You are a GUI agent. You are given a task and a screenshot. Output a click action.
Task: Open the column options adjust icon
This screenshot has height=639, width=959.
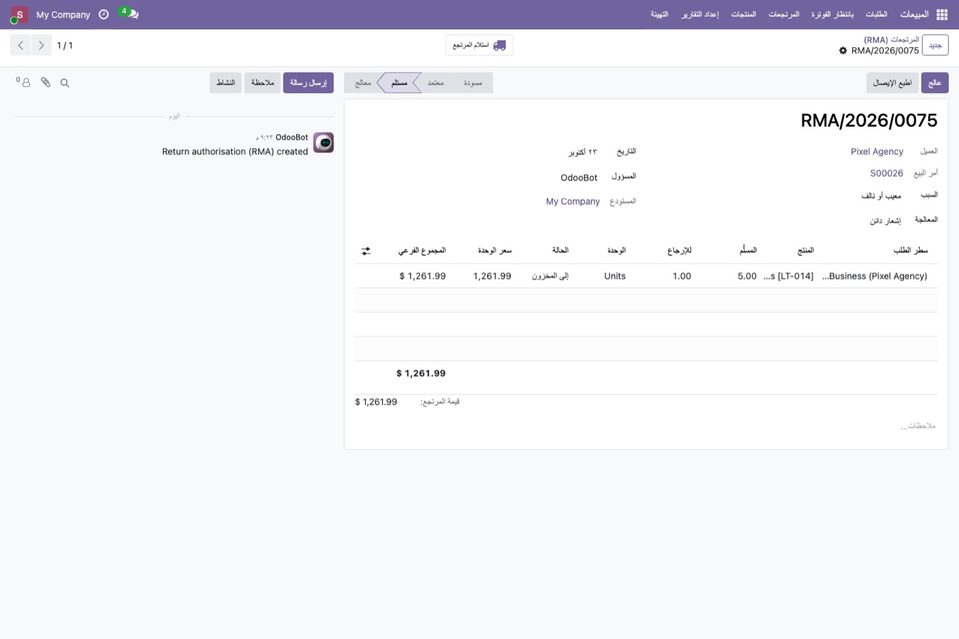click(x=366, y=251)
